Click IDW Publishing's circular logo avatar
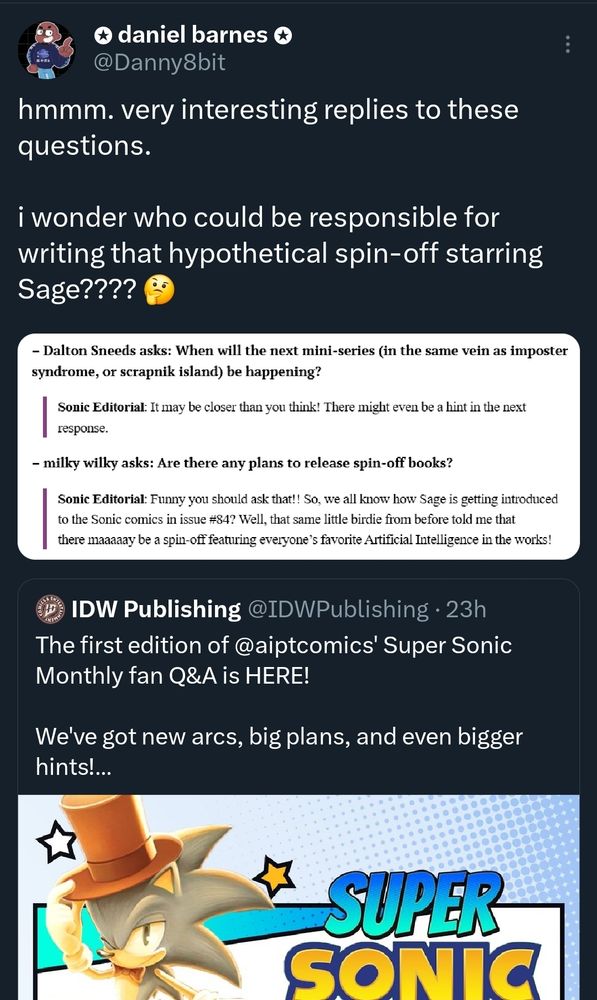597x1000 pixels. (52, 608)
